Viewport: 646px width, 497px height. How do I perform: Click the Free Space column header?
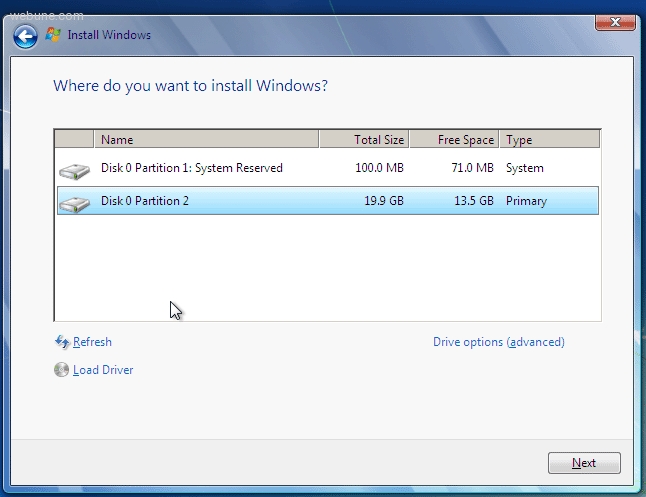455,140
